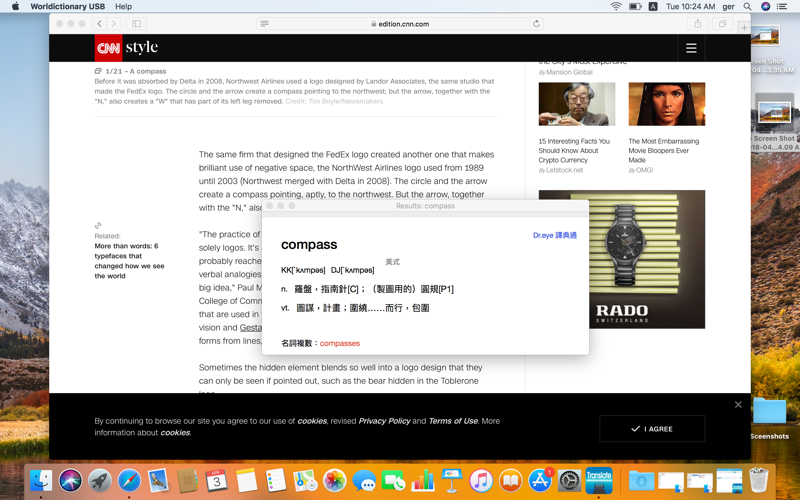Open Photos from the Dock
The image size is (800, 500).
[335, 481]
